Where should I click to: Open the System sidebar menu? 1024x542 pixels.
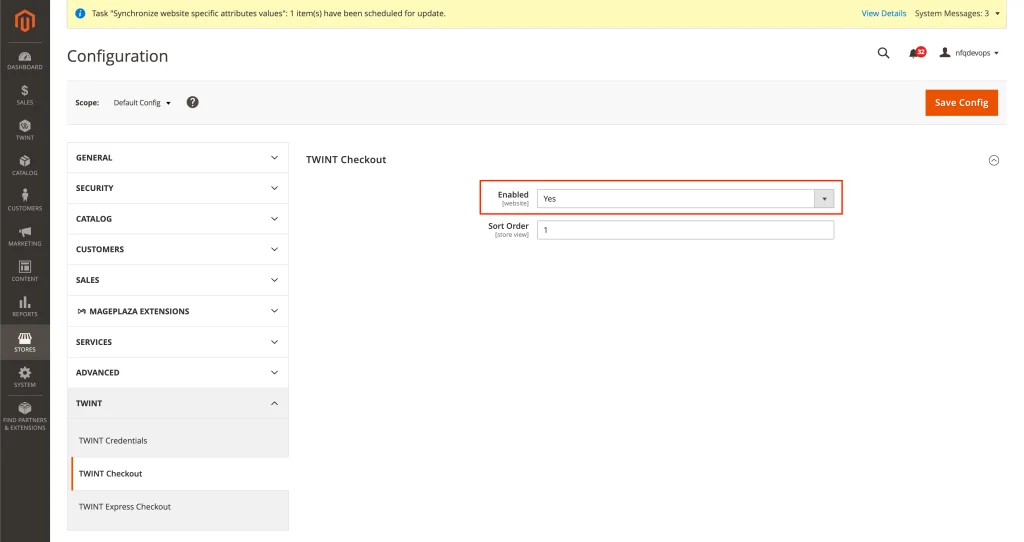25,377
